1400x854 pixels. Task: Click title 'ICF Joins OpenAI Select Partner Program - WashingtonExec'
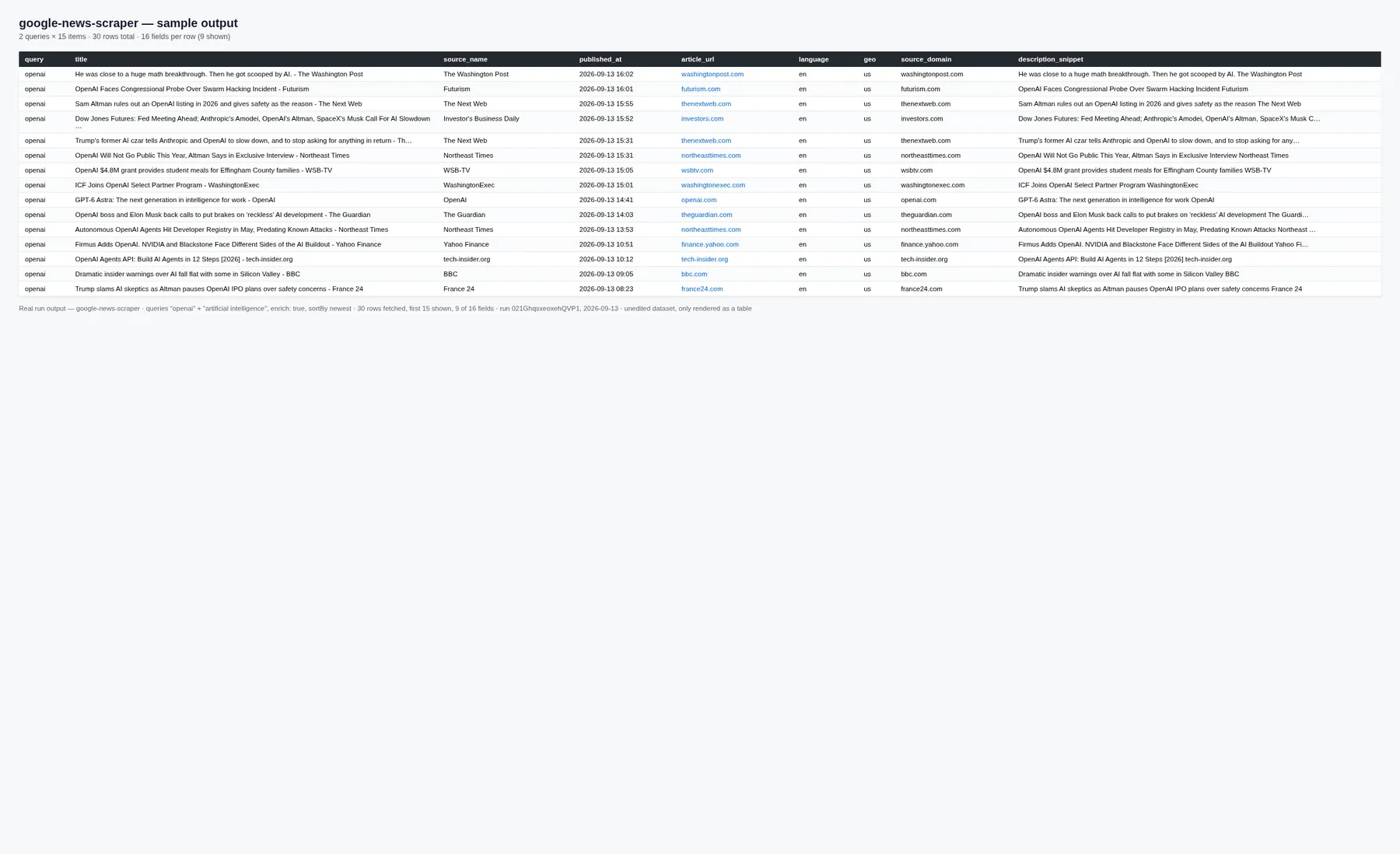click(x=167, y=185)
